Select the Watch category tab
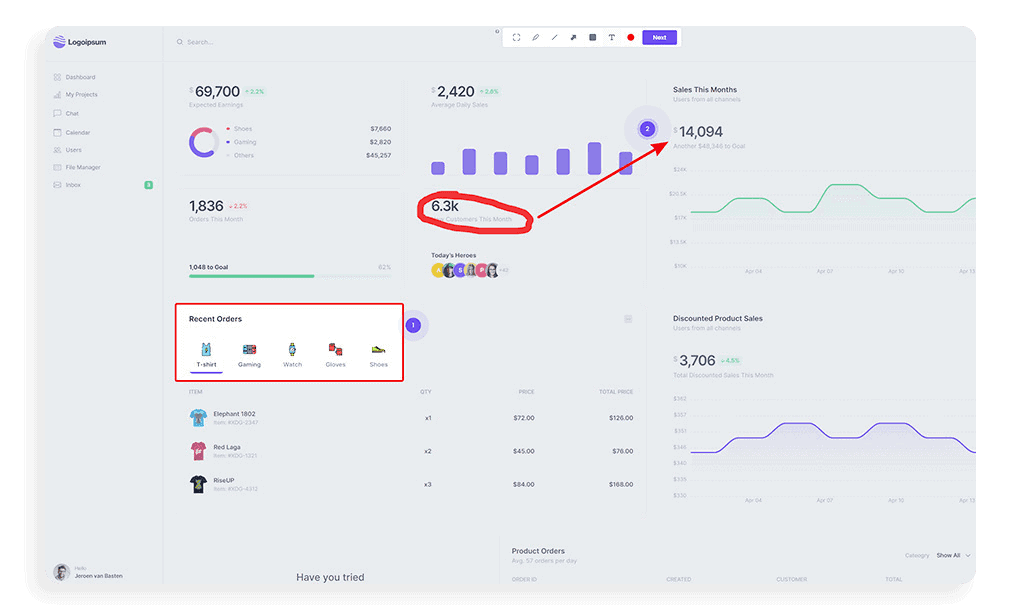Viewport: 1024px width, 612px height. click(x=292, y=355)
